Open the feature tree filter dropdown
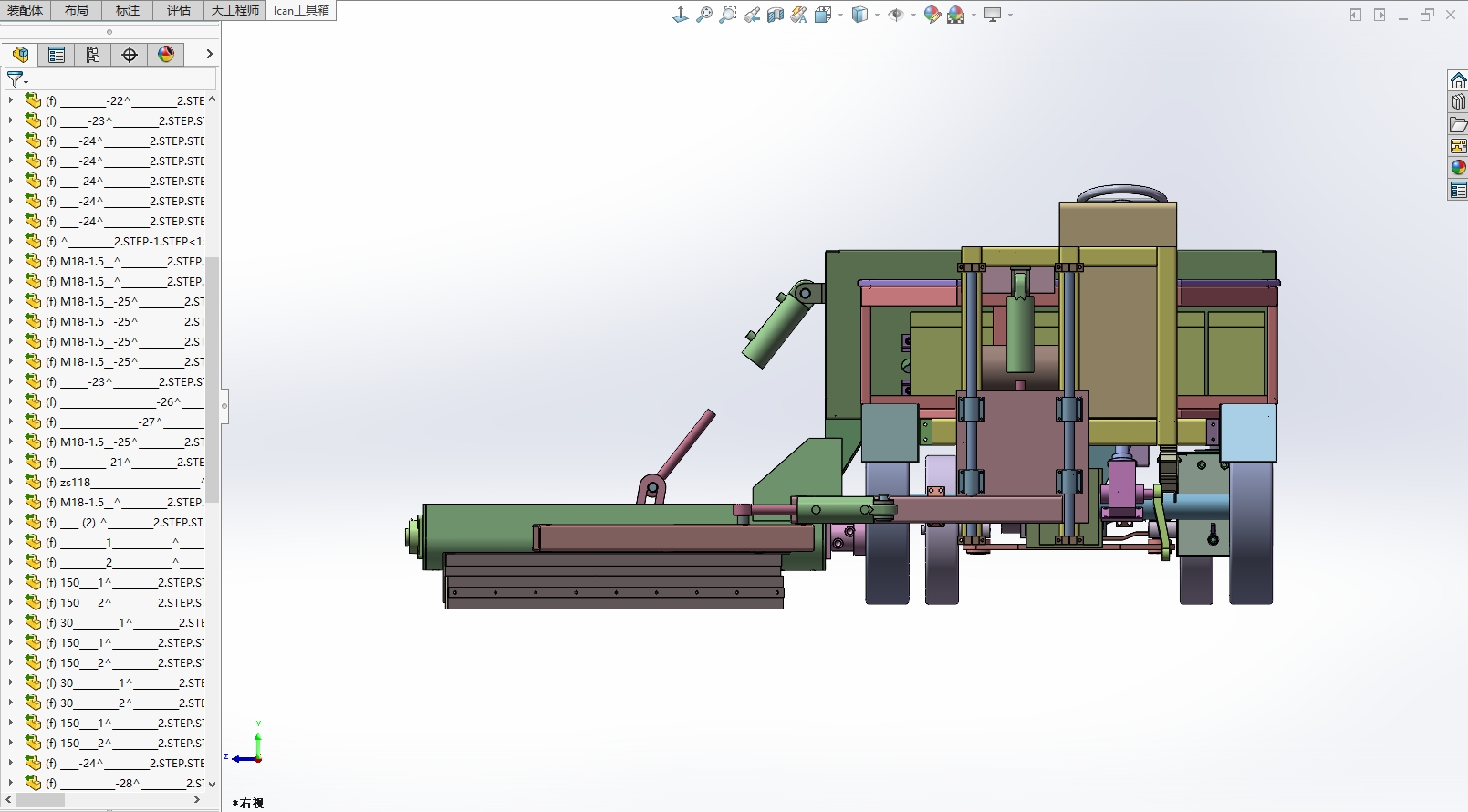Image resolution: width=1468 pixels, height=812 pixels. (x=17, y=80)
